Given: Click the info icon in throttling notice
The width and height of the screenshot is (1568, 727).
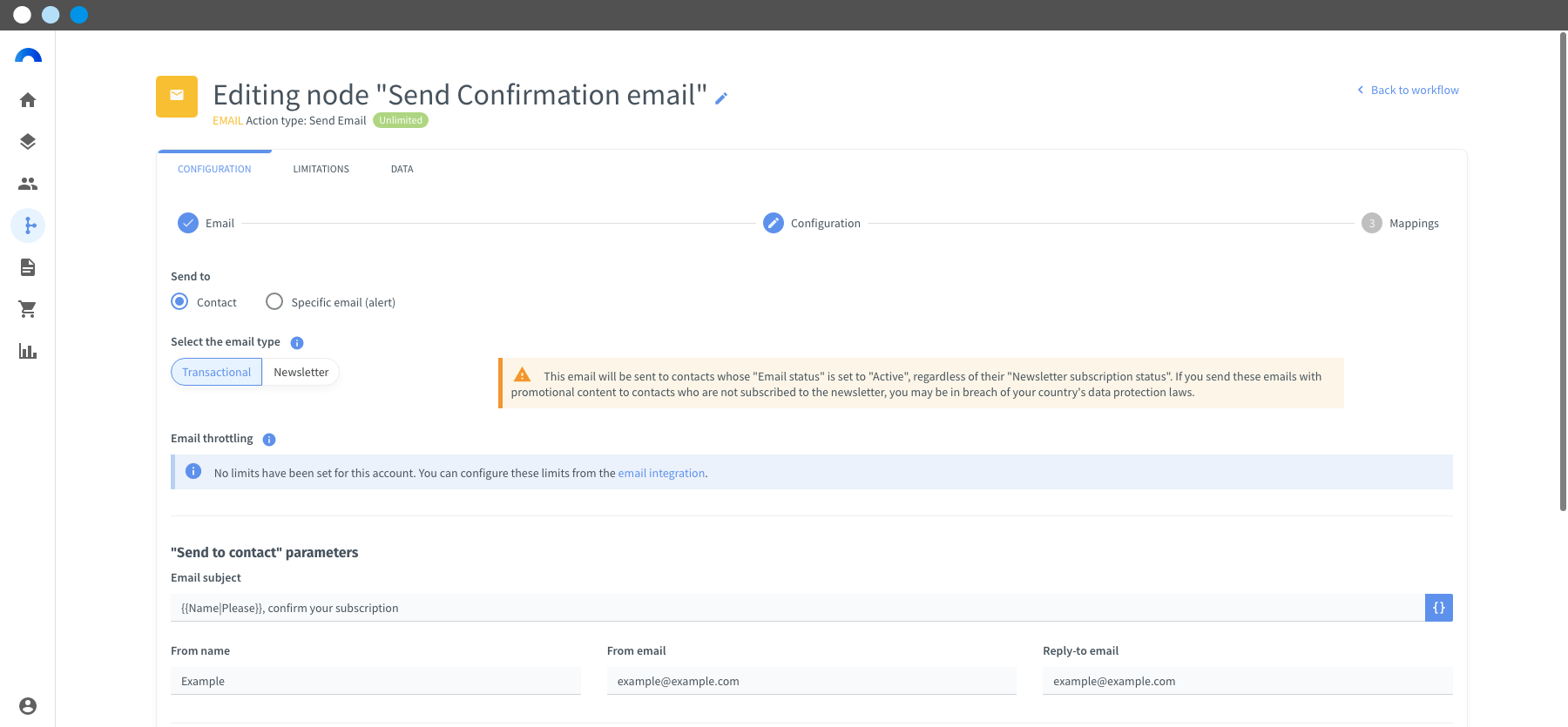Looking at the screenshot, I should [x=193, y=471].
